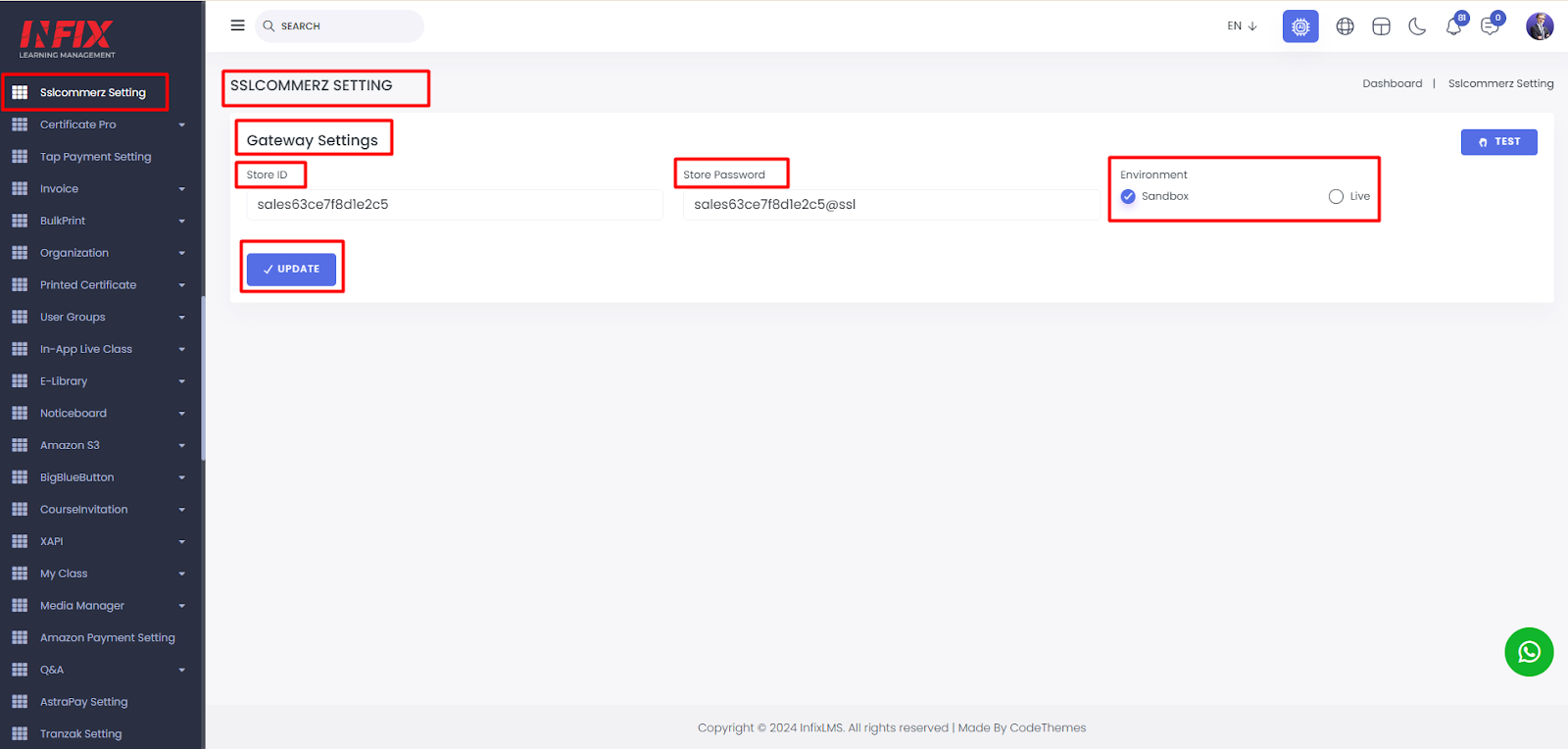The width and height of the screenshot is (1568, 749).
Task: Open Amazon Payment Setting sidebar item
Action: point(108,637)
